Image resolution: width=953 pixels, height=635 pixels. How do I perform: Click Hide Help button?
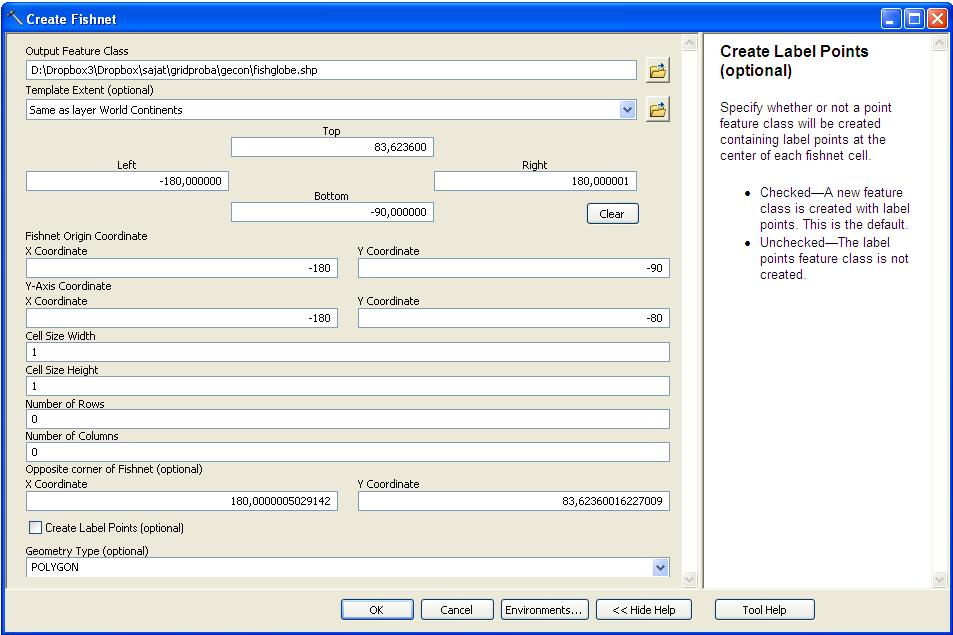coord(644,609)
